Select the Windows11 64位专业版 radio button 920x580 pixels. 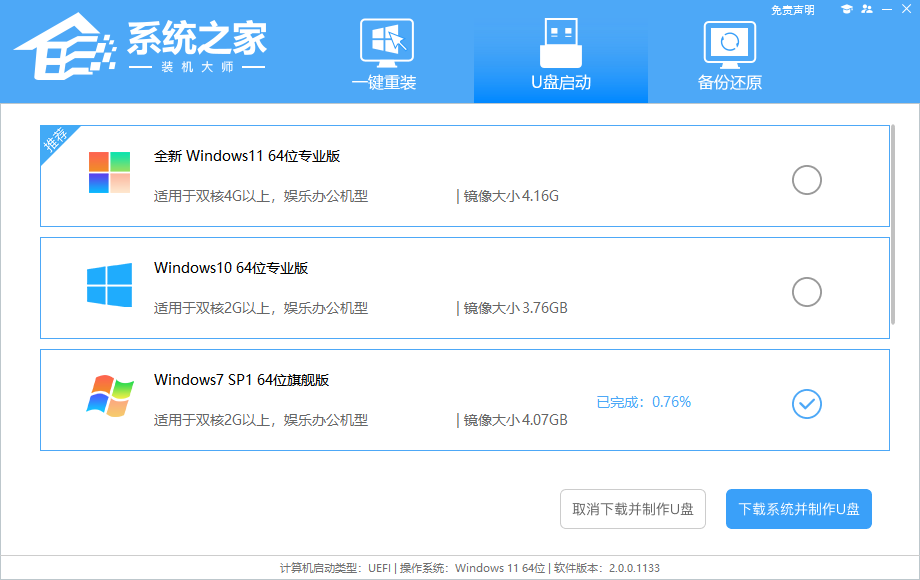(805, 180)
